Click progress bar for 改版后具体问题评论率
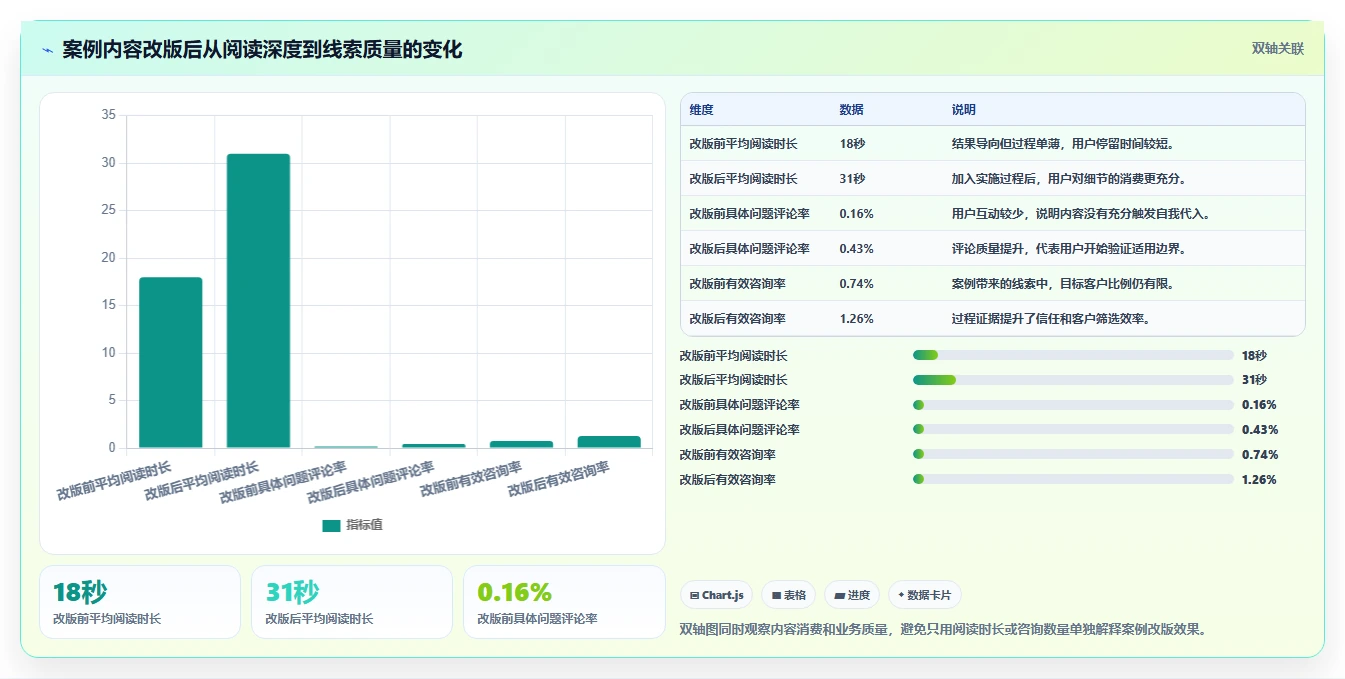The height and width of the screenshot is (679, 1345). [x=1073, y=430]
